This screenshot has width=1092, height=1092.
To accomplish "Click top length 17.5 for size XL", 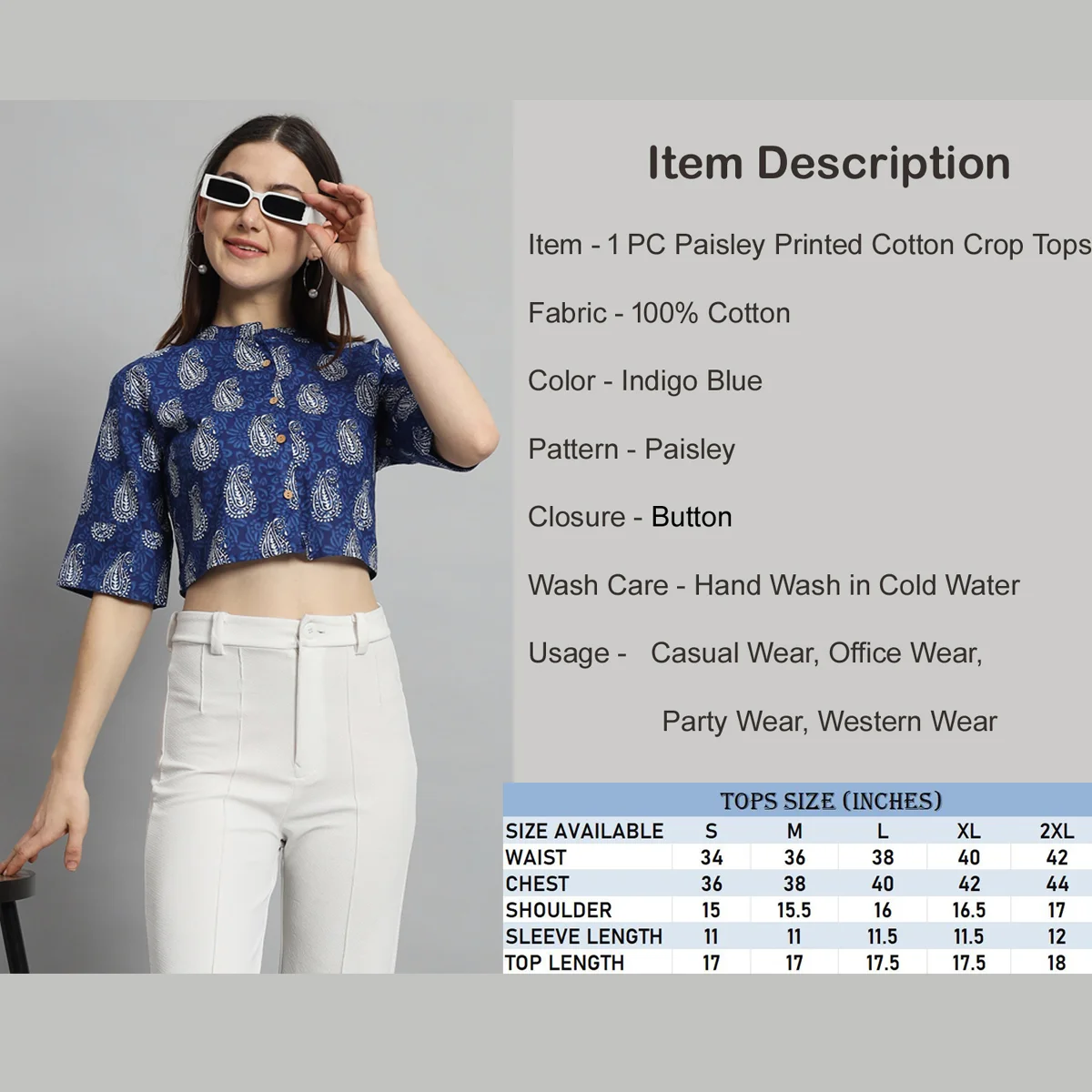I will click(968, 963).
